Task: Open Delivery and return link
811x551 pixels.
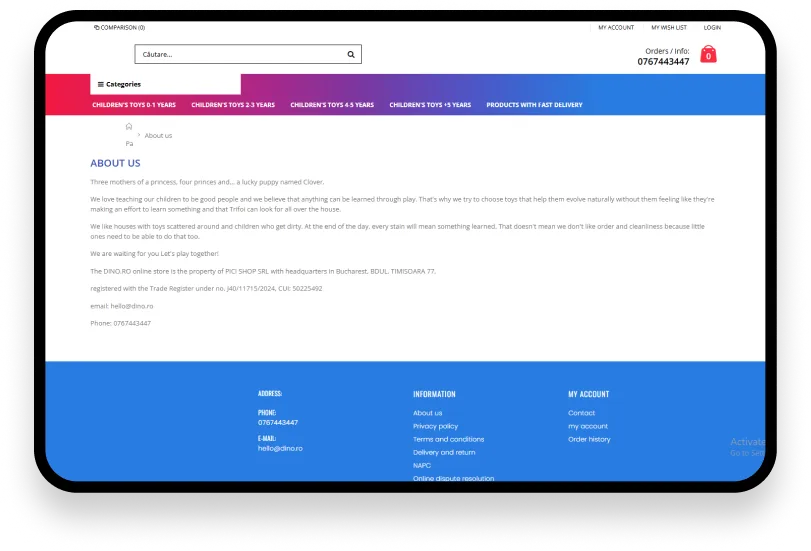Action: [444, 452]
